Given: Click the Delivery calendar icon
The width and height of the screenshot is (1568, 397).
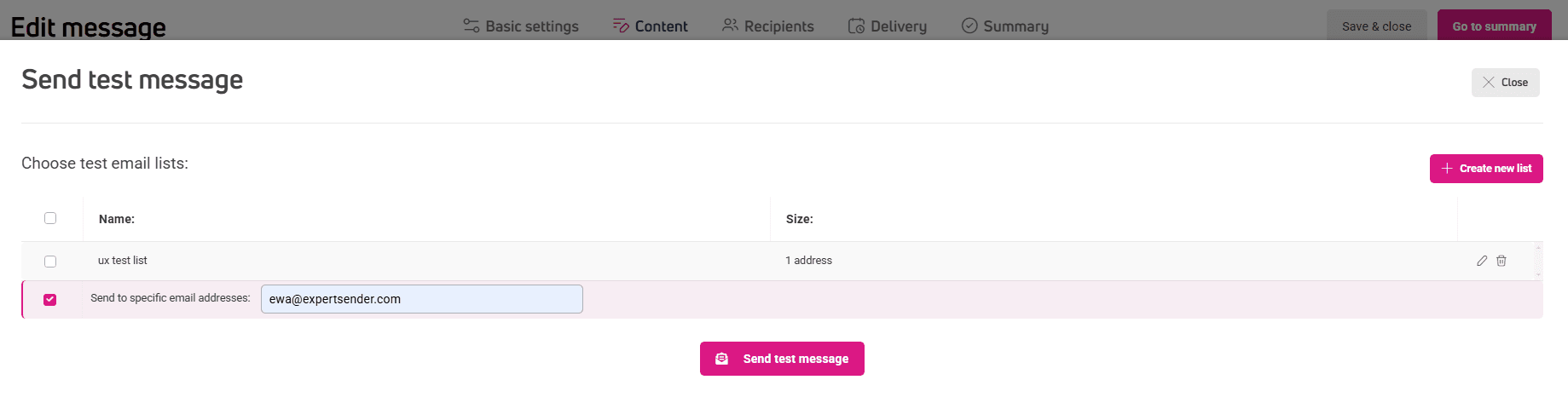Looking at the screenshot, I should pyautogui.click(x=856, y=26).
